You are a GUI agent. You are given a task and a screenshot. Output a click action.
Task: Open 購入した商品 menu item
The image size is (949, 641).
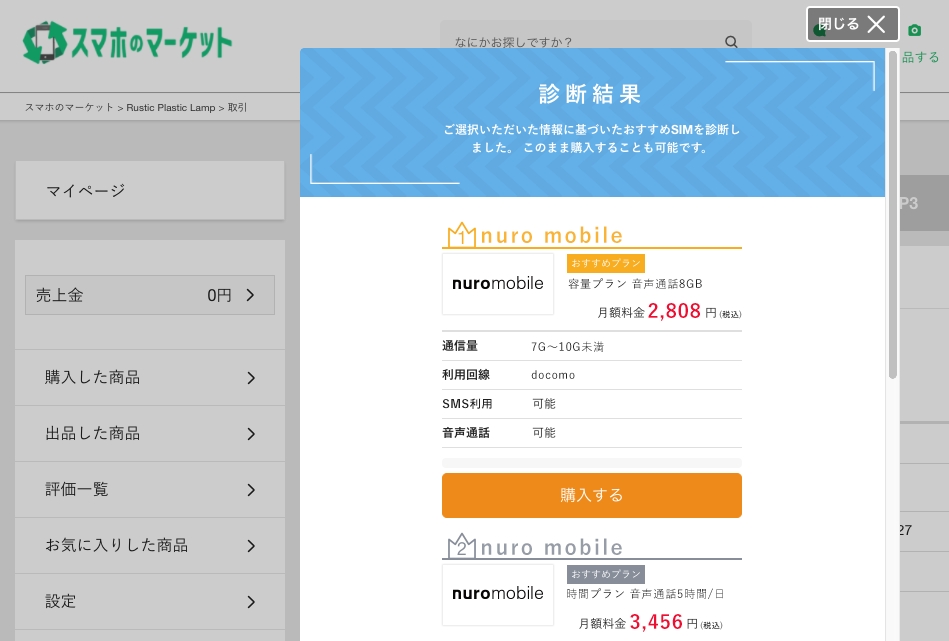click(x=149, y=377)
